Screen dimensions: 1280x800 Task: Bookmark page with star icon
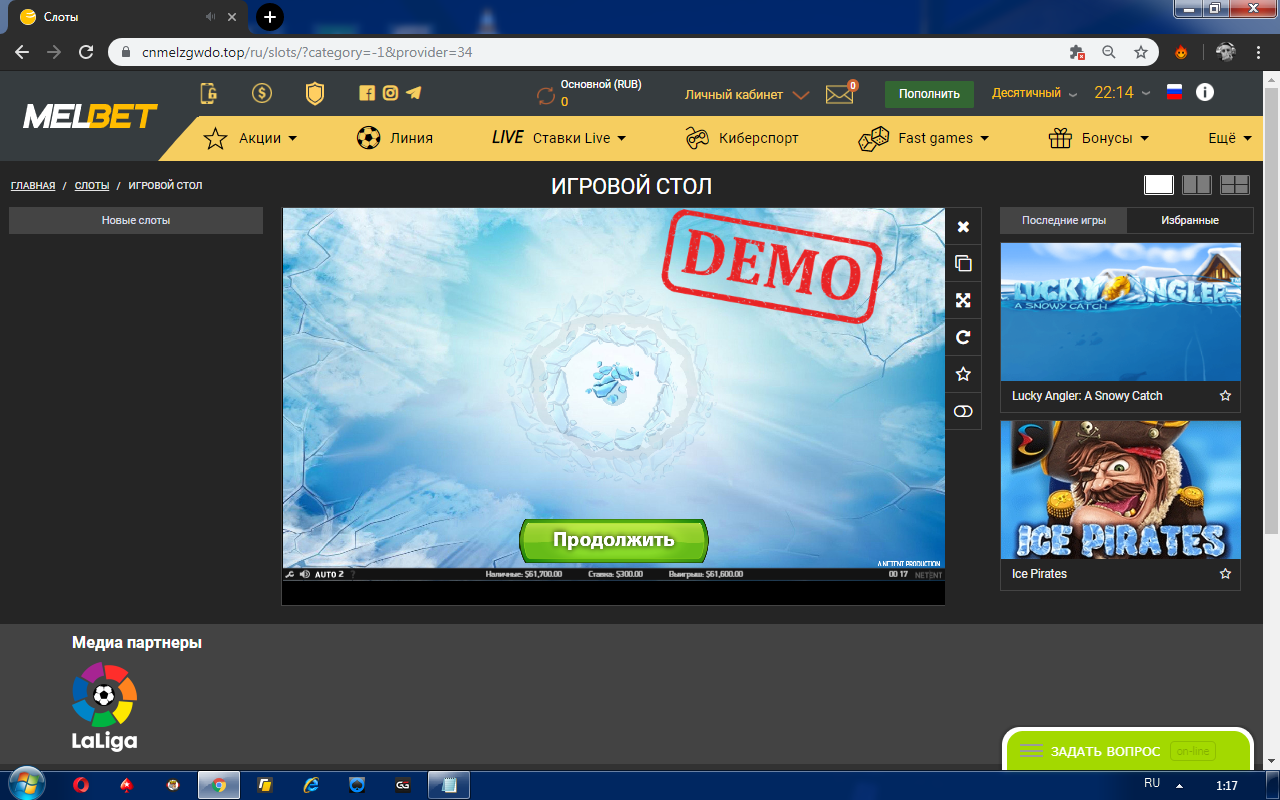tap(1140, 52)
